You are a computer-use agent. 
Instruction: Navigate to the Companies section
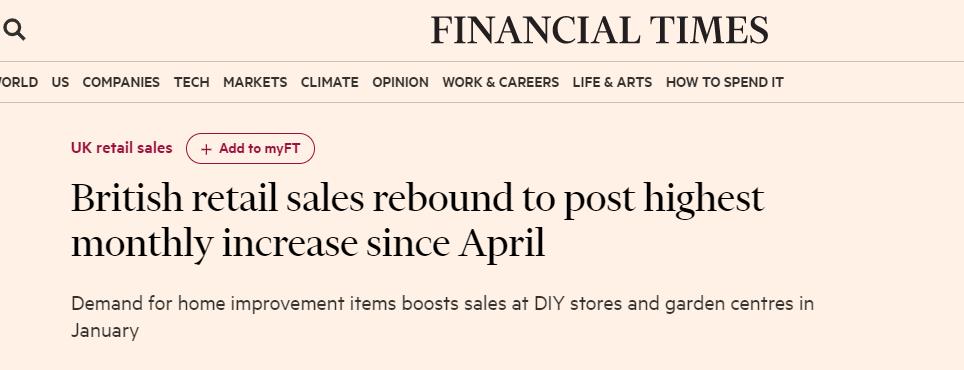[x=121, y=82]
